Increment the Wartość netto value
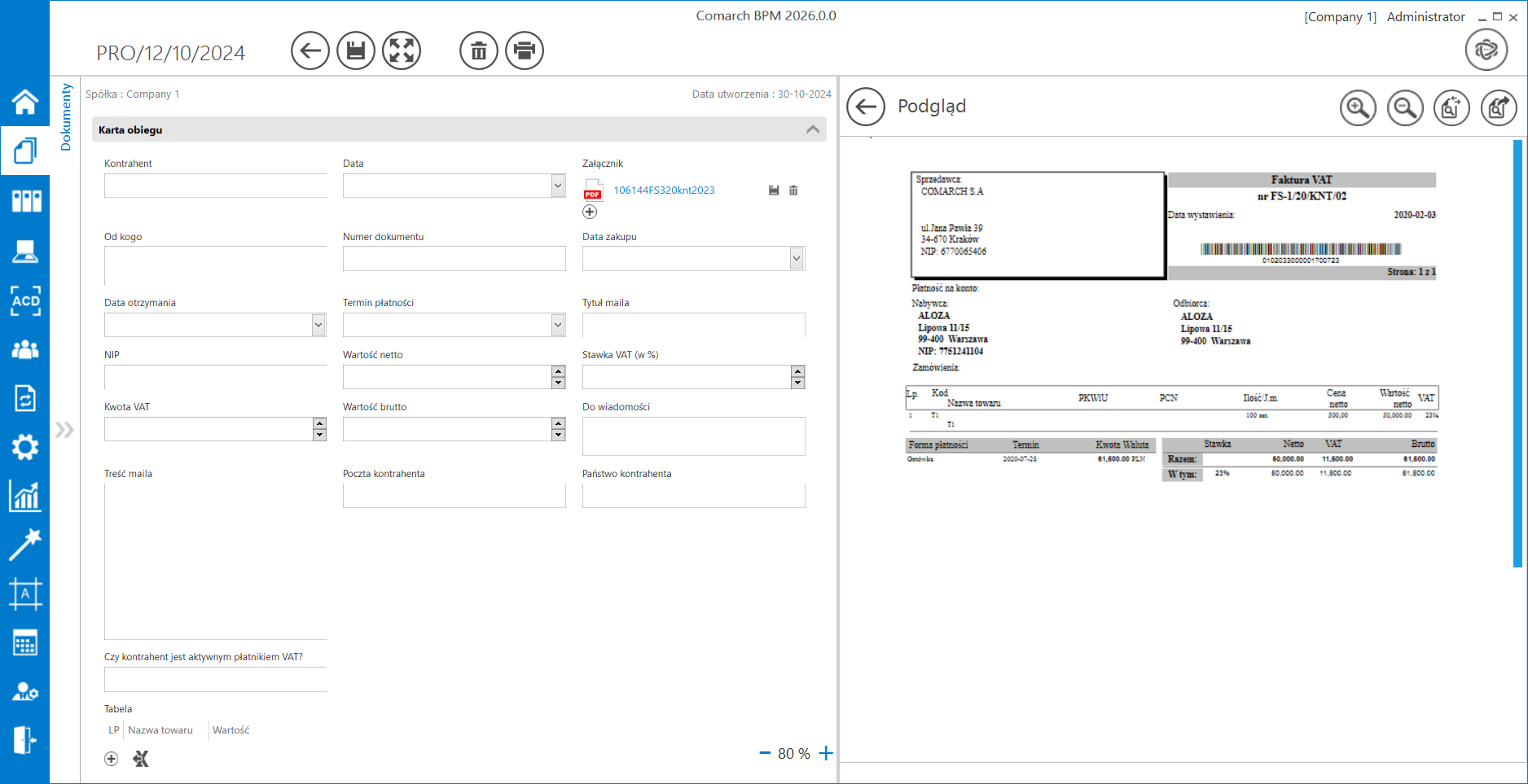Screen dimensions: 1528x784 (558, 371)
